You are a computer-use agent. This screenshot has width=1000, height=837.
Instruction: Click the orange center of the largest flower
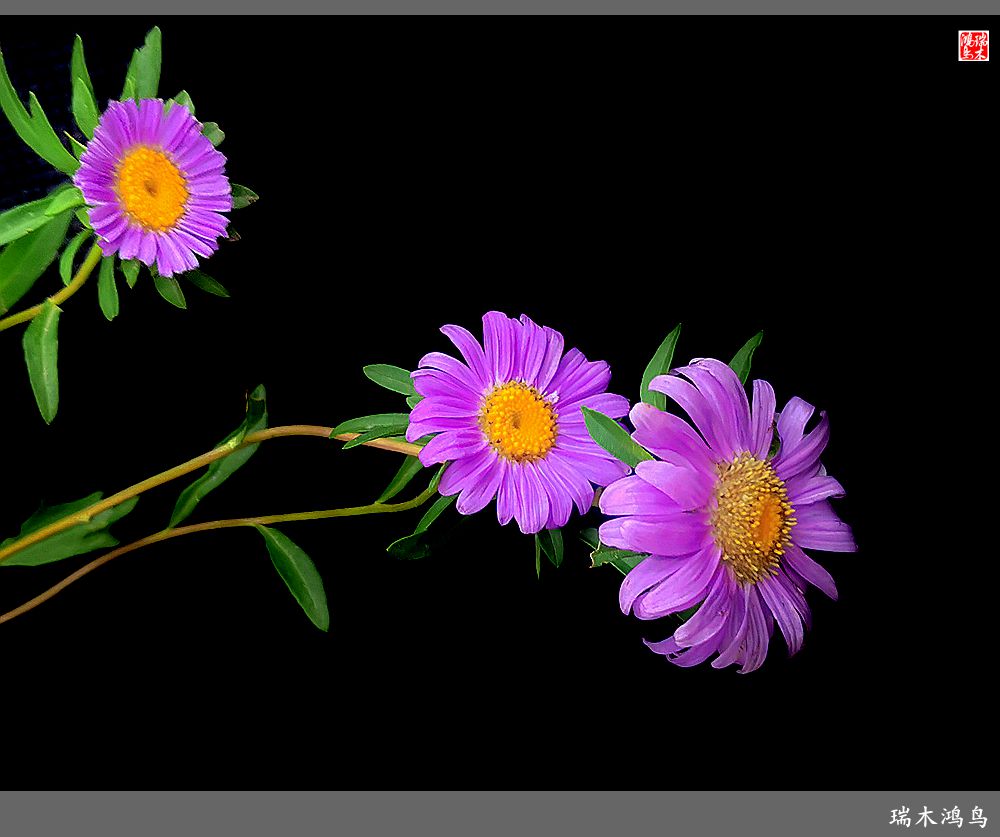tap(755, 518)
